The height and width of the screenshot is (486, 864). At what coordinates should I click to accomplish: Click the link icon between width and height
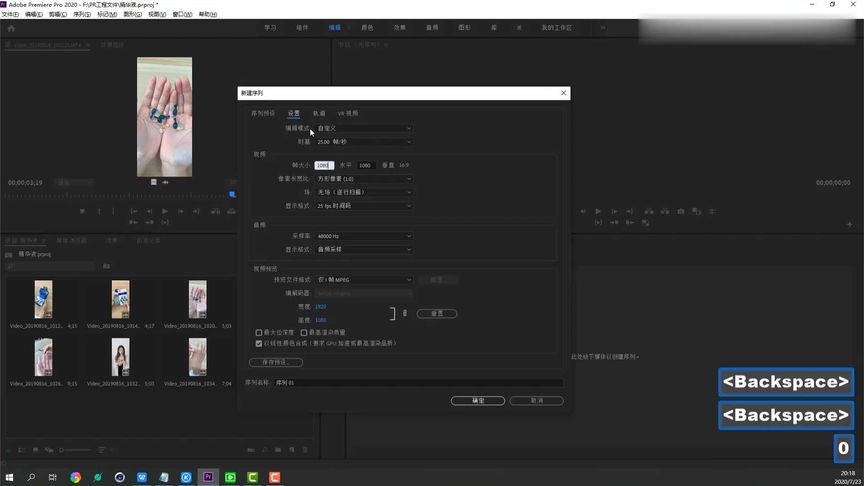click(404, 313)
